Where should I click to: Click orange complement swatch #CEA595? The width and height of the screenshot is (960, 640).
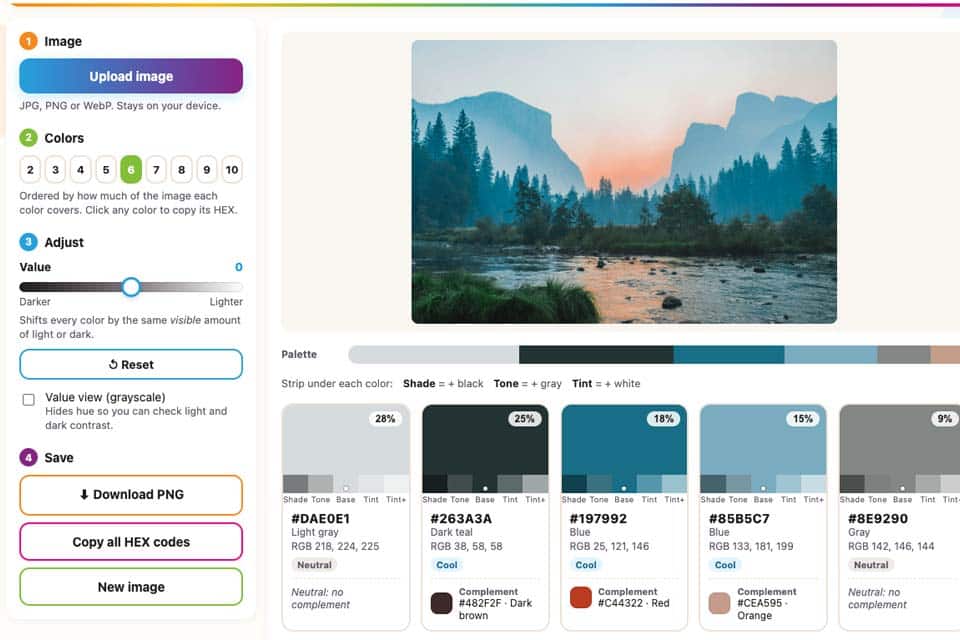click(x=719, y=603)
